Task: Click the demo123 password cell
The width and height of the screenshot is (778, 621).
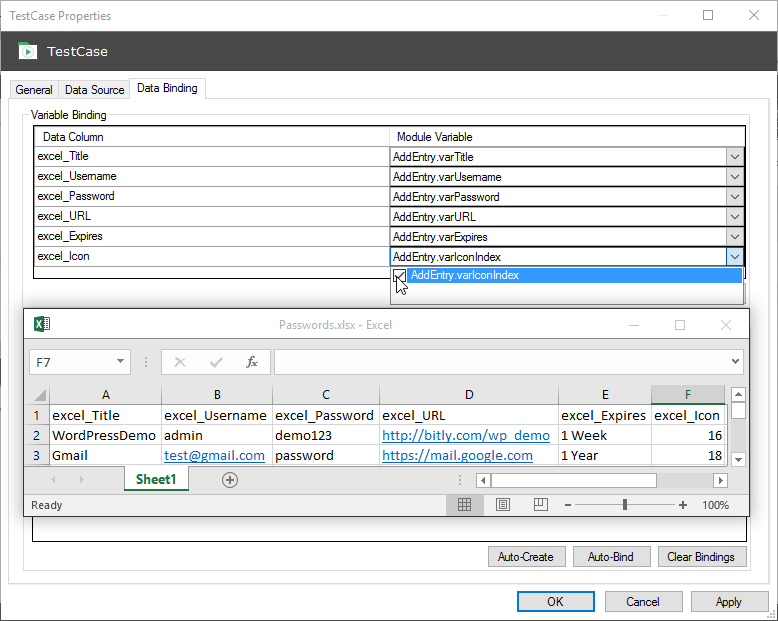Action: click(325, 435)
